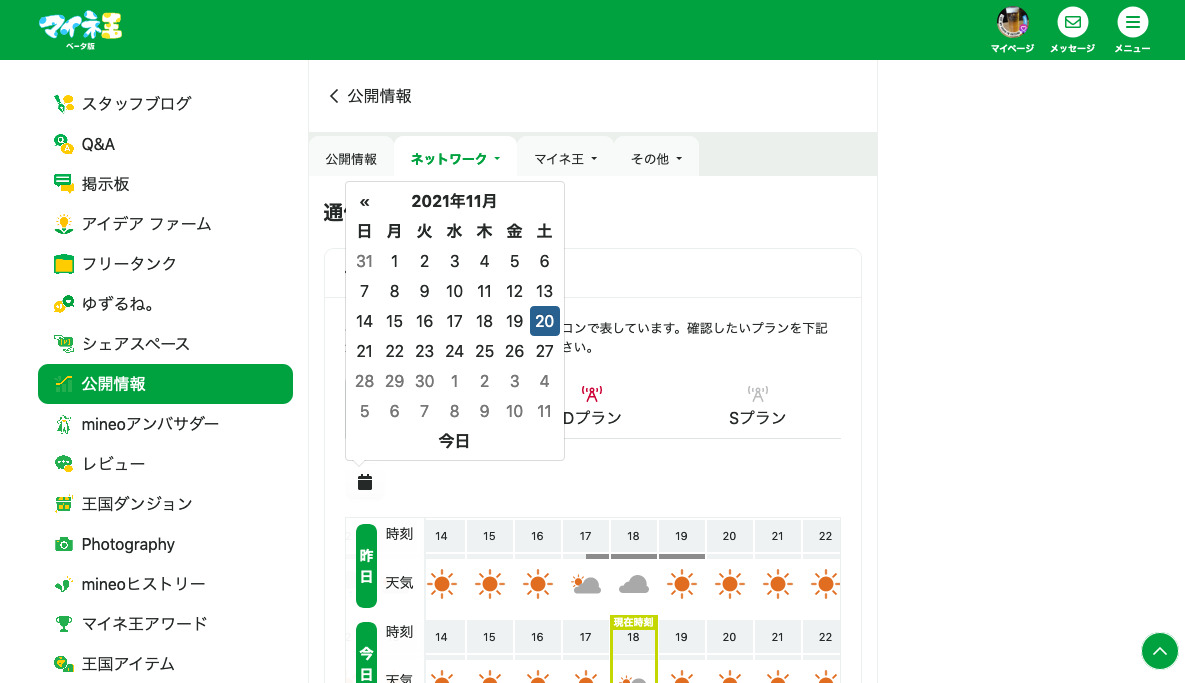The image size is (1185, 683).
Task: Expand the その他 dropdown tab
Action: click(656, 159)
